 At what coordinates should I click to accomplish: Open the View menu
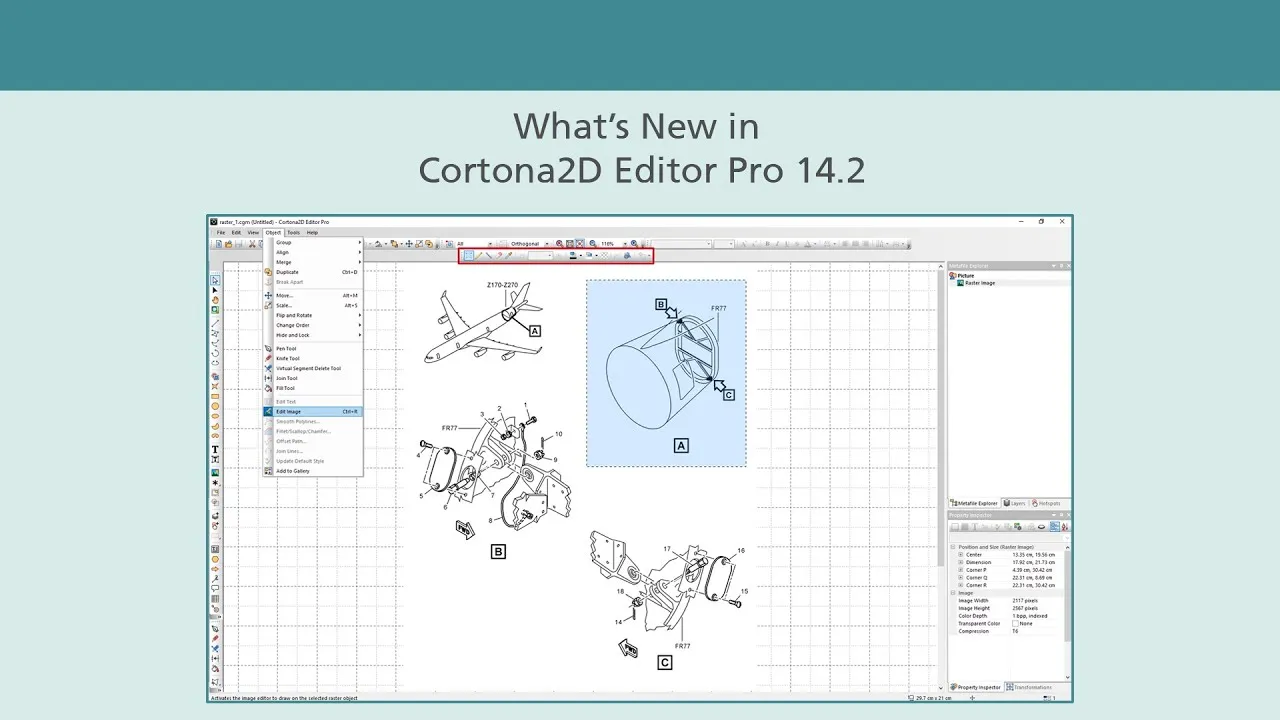253,232
